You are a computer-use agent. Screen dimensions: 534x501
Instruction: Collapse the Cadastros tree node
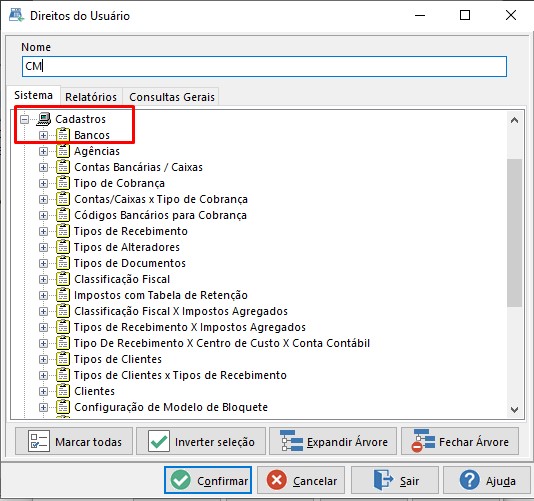click(24, 119)
